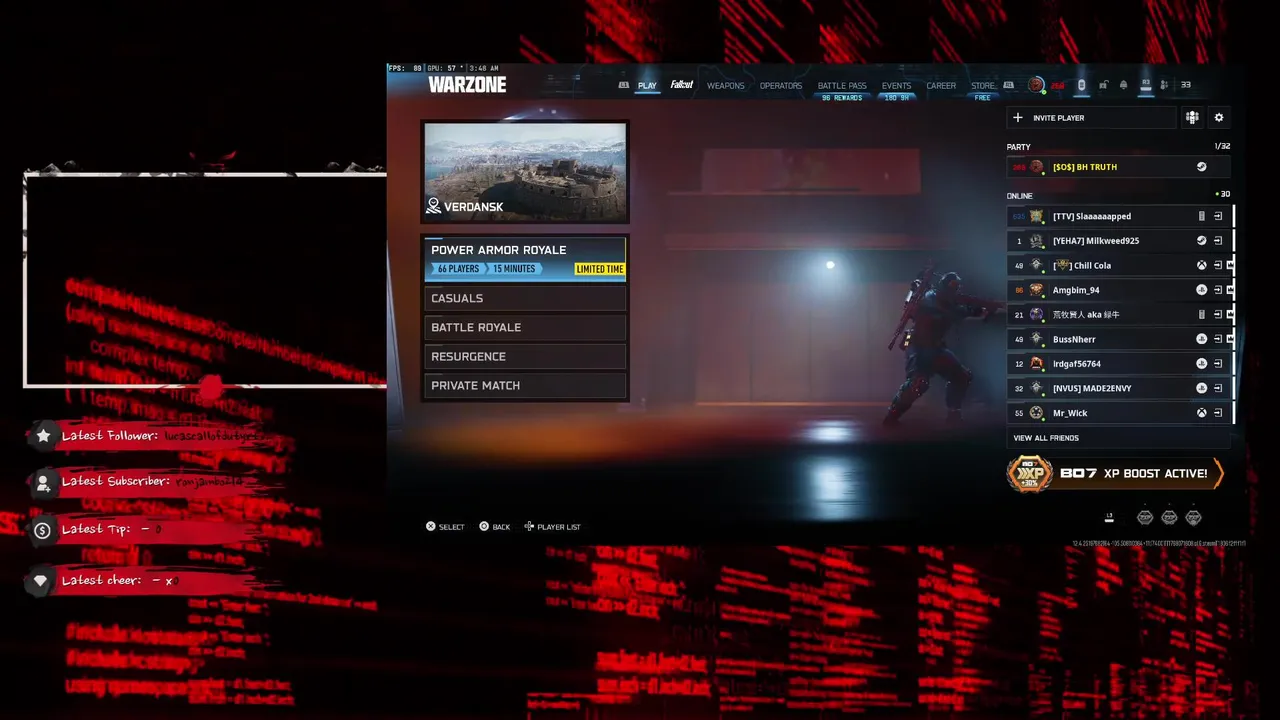Click the token icon in top bar

coord(1081,85)
